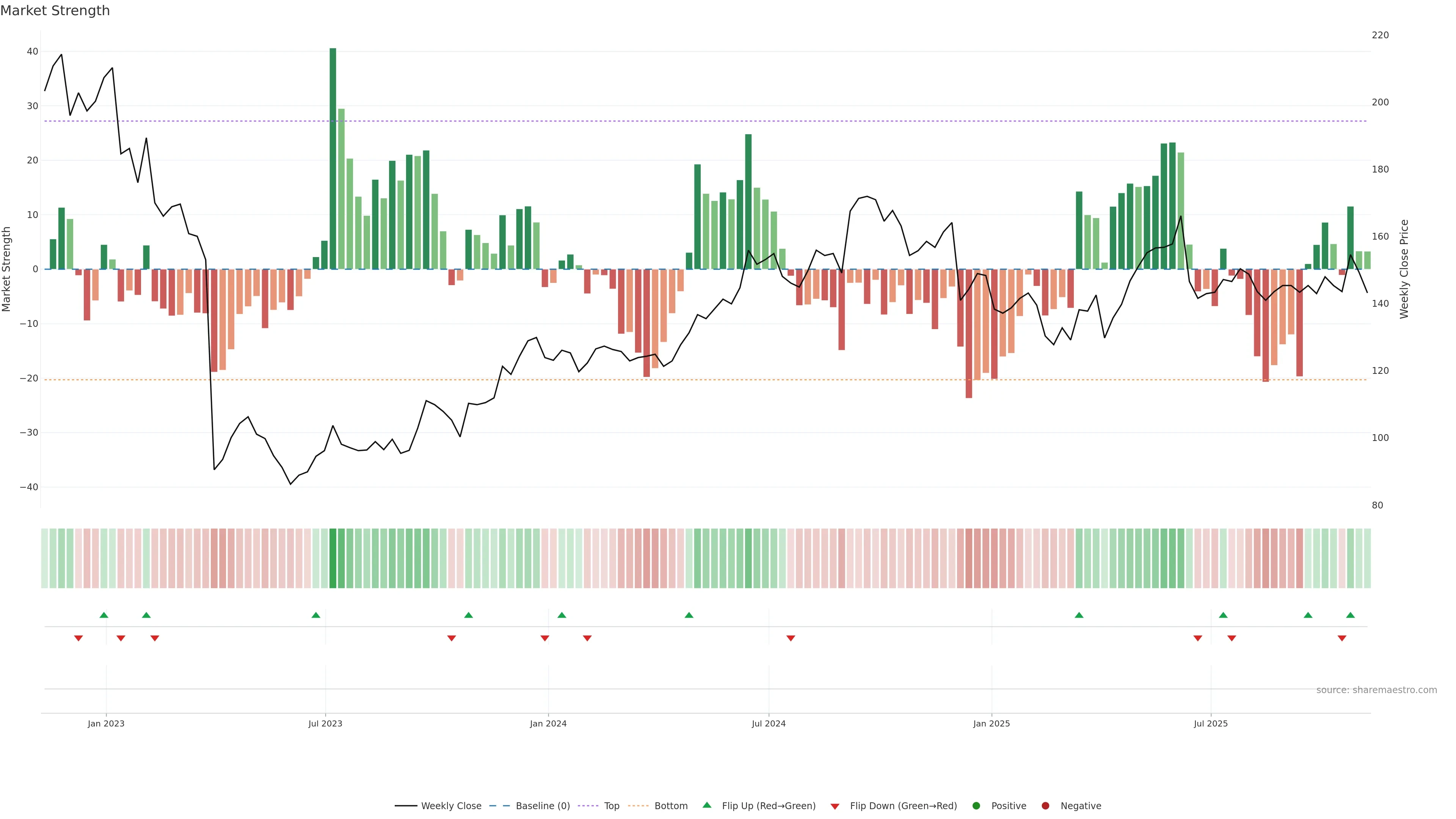Click the darkest green heatmap cell near Jul 2023
Viewport: 1456px width, 819px height.
(333, 558)
